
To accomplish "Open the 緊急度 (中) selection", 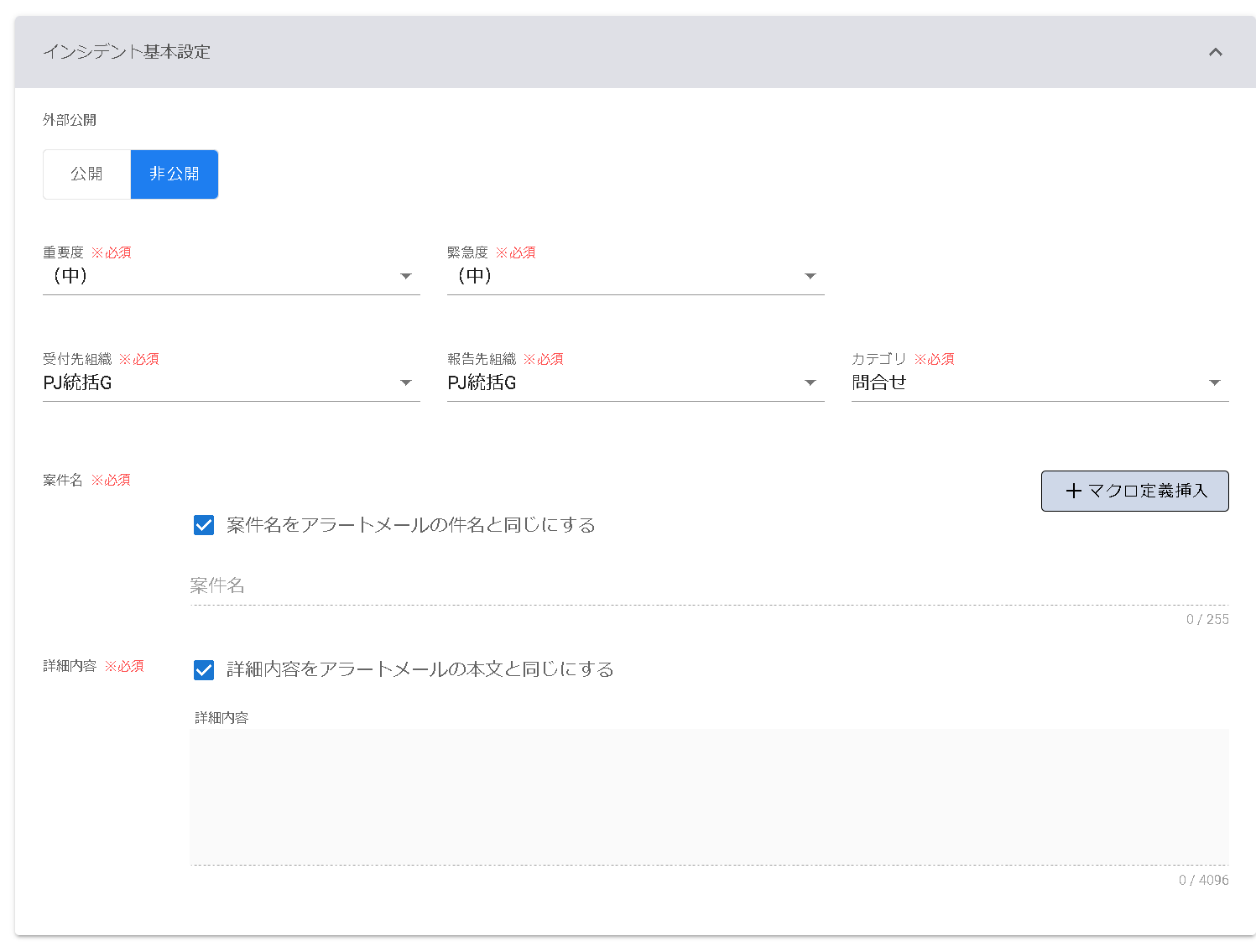I will 621,276.
